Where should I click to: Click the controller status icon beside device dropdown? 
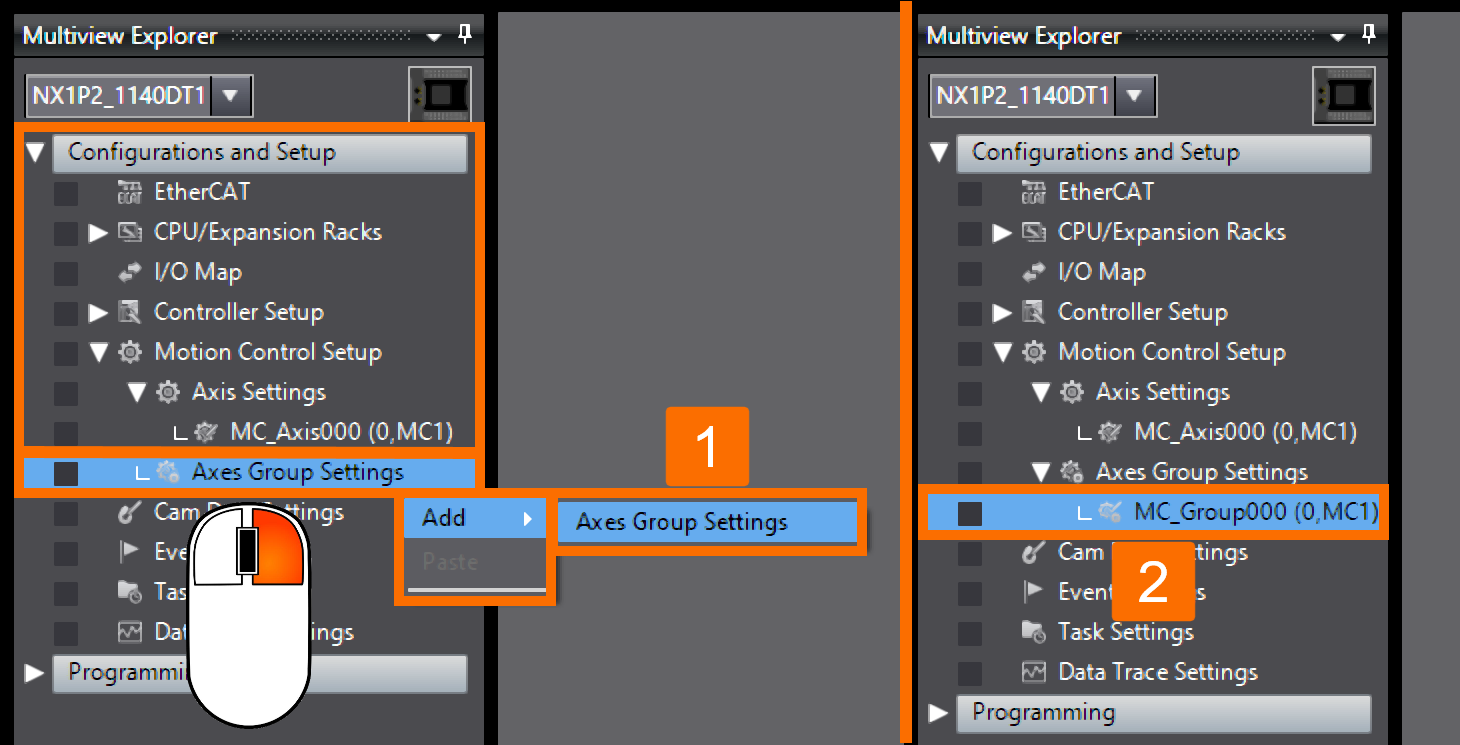coord(440,93)
